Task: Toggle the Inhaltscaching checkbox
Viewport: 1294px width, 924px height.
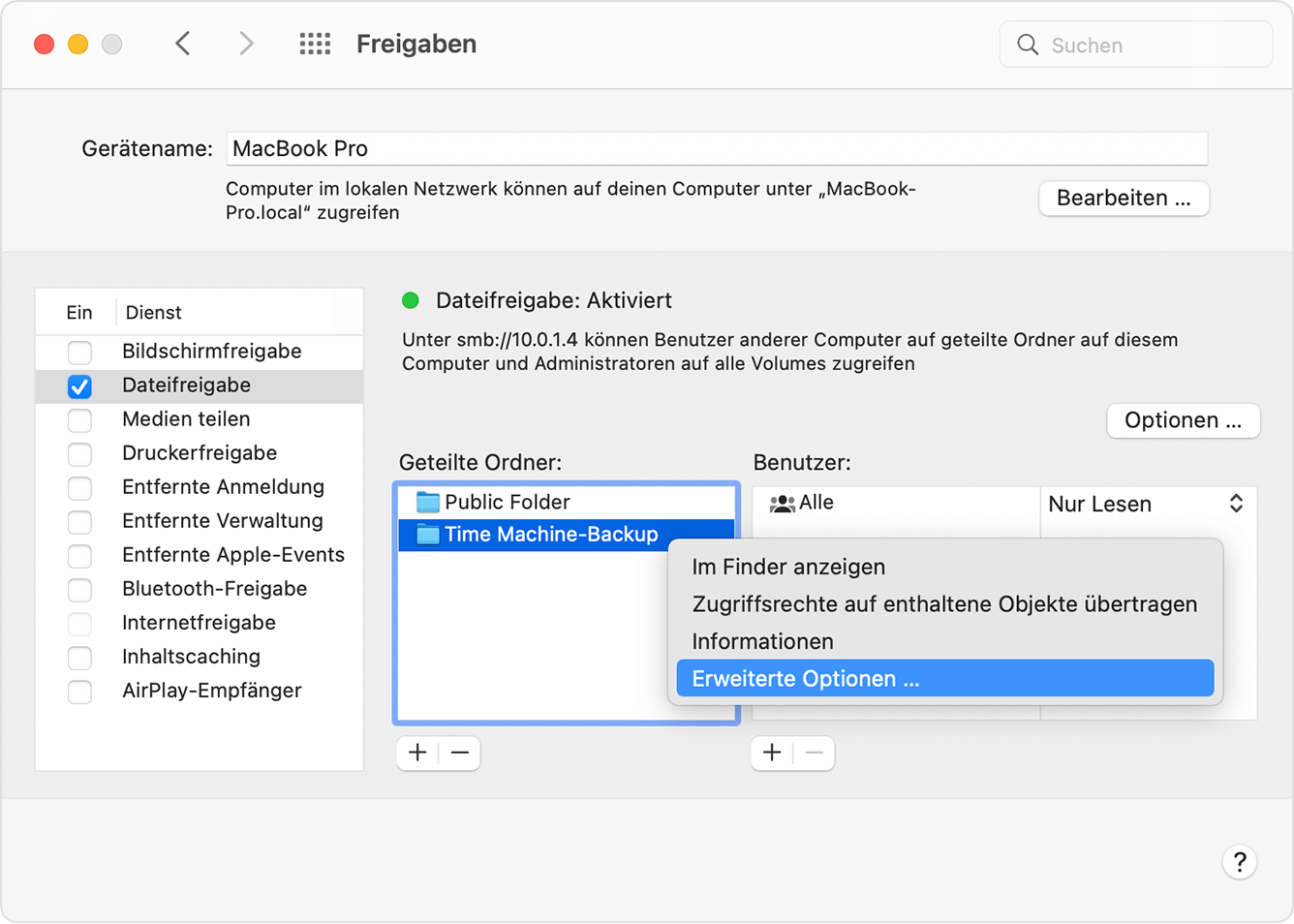Action: (79, 657)
